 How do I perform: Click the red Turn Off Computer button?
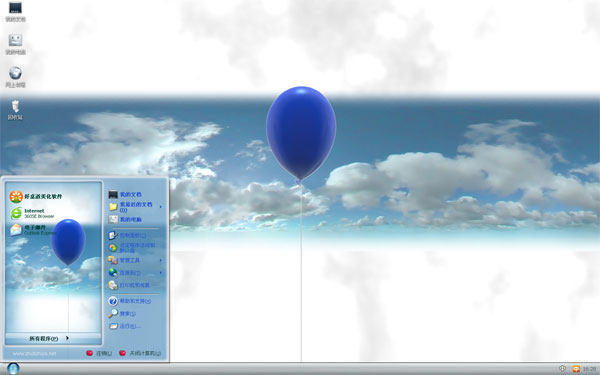pyautogui.click(x=140, y=353)
